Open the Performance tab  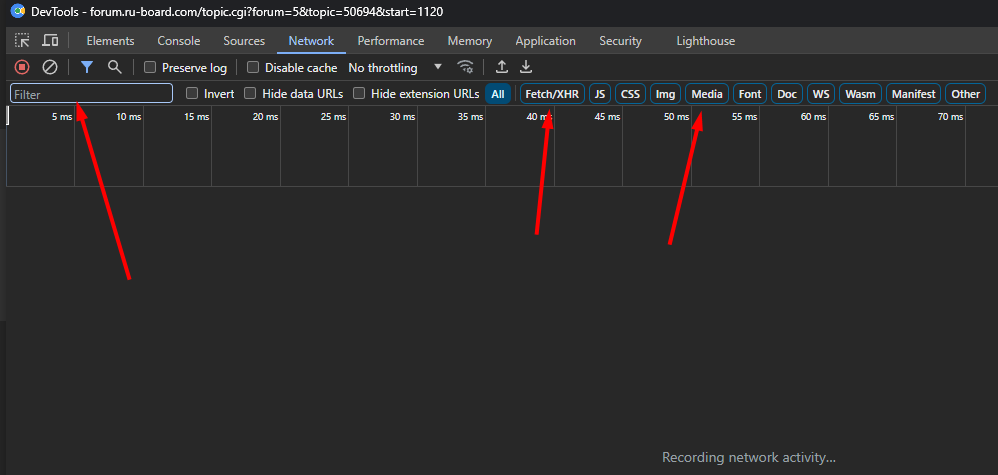point(391,41)
